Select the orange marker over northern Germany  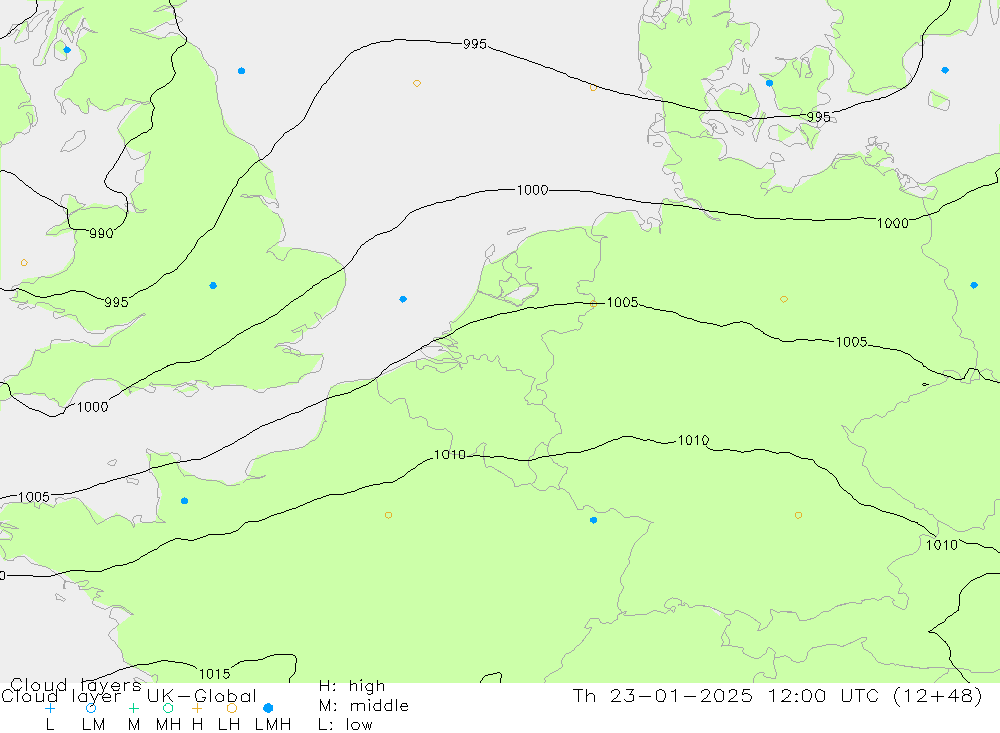(x=784, y=299)
